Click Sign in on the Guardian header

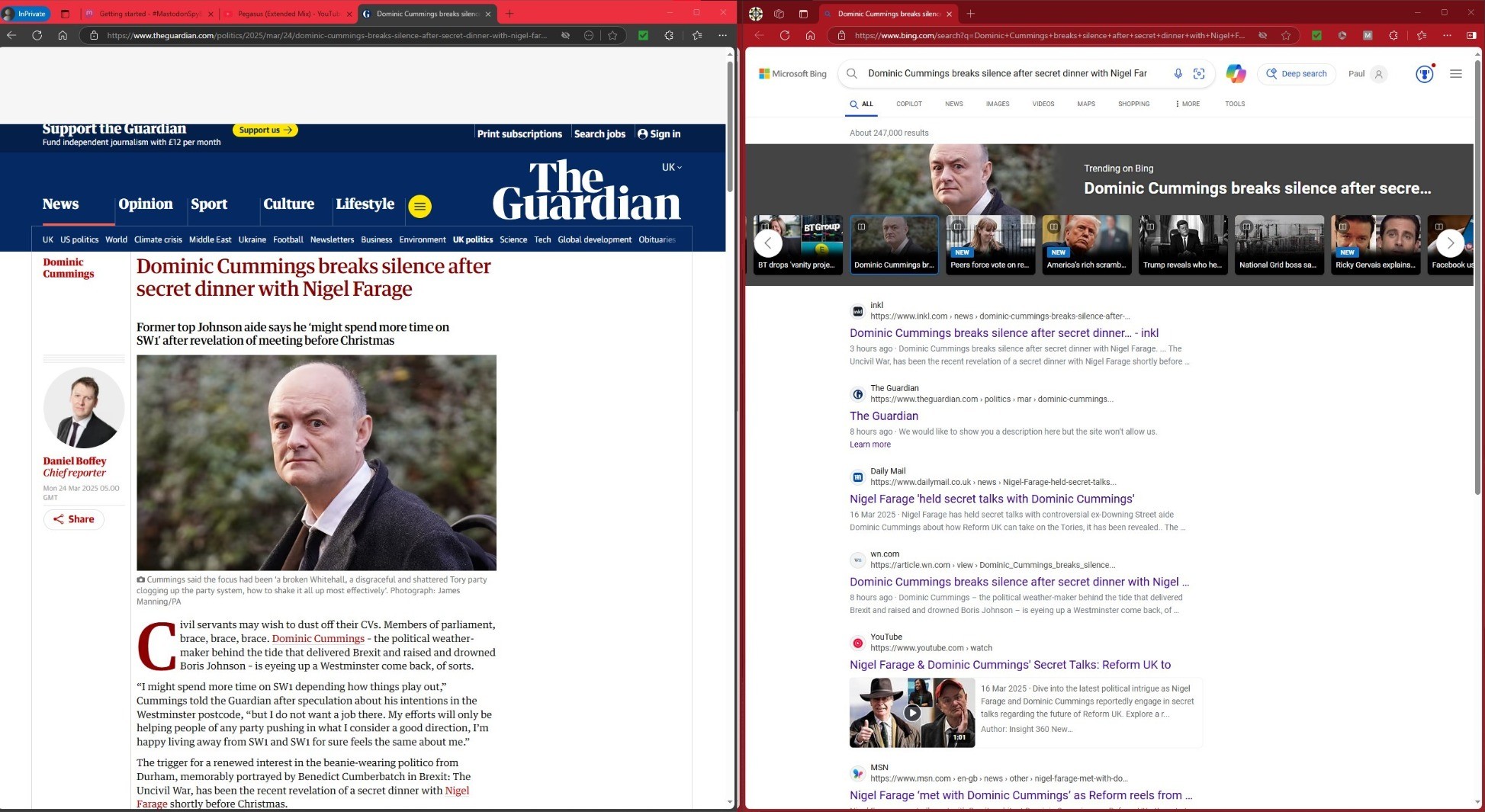pos(659,133)
